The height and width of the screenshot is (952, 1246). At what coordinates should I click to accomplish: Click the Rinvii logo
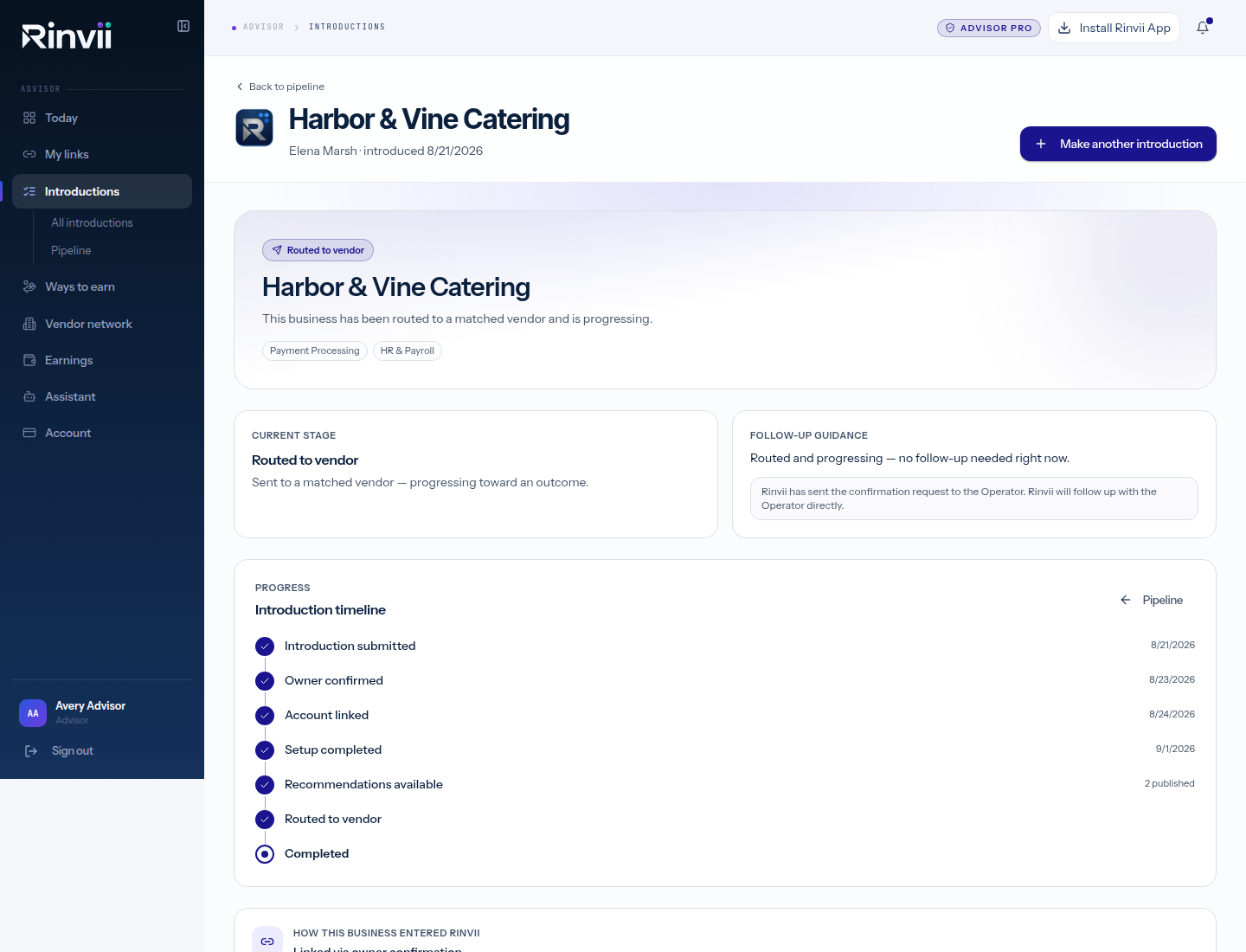67,35
